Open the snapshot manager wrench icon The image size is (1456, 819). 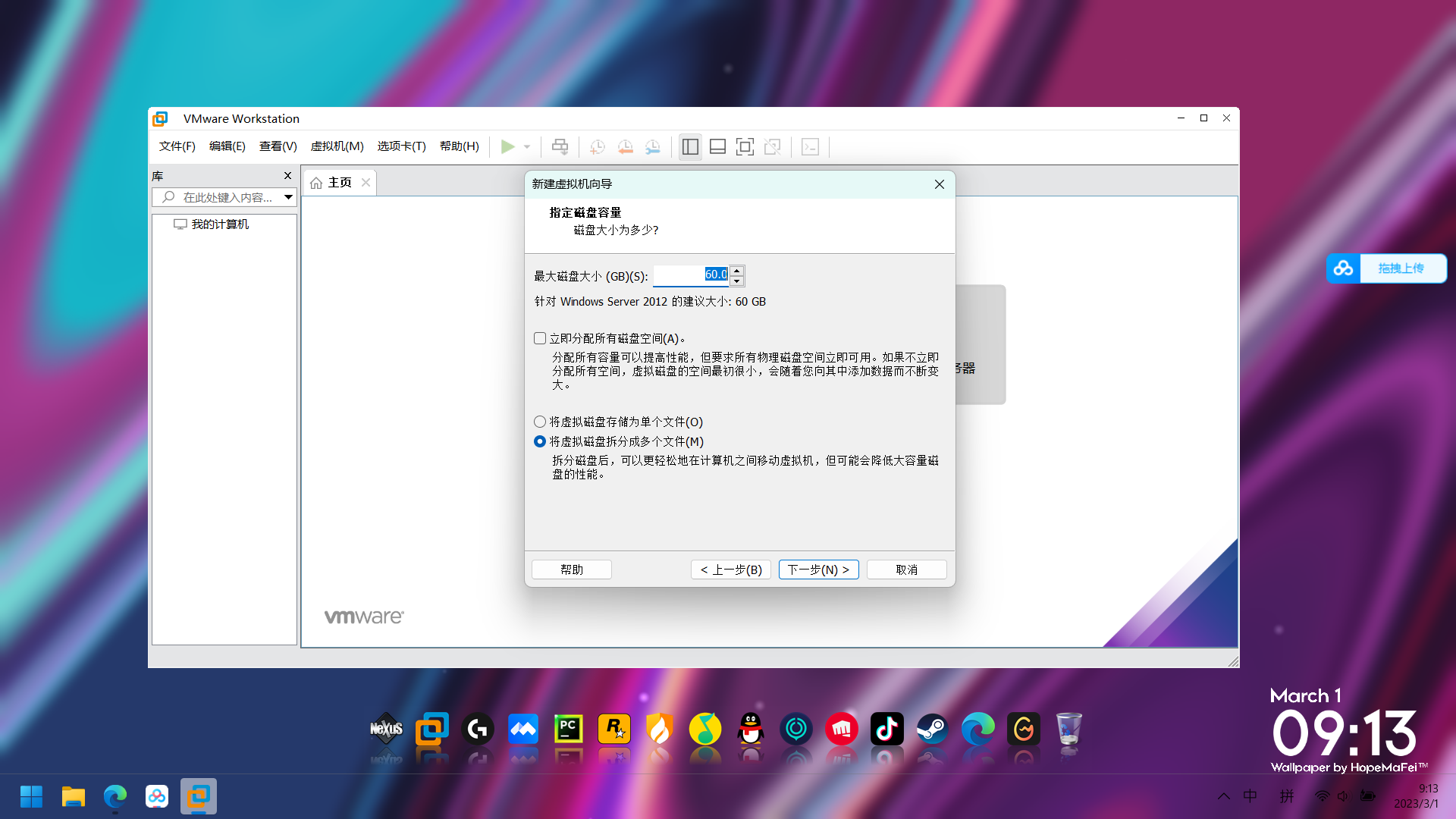[653, 146]
